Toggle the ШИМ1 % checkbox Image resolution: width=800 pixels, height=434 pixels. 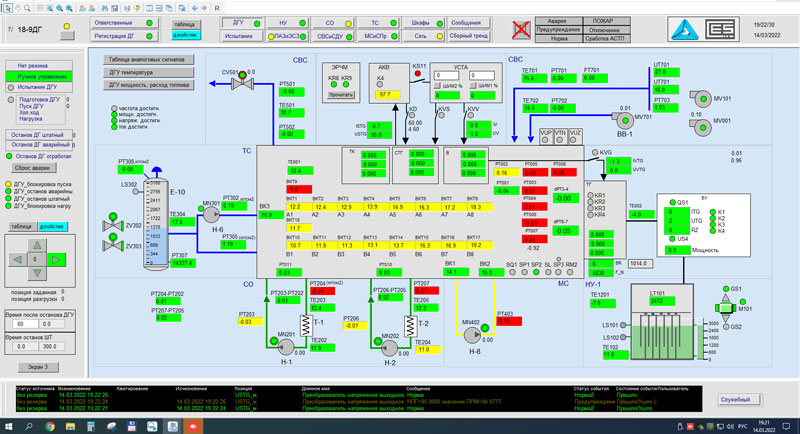(472, 86)
